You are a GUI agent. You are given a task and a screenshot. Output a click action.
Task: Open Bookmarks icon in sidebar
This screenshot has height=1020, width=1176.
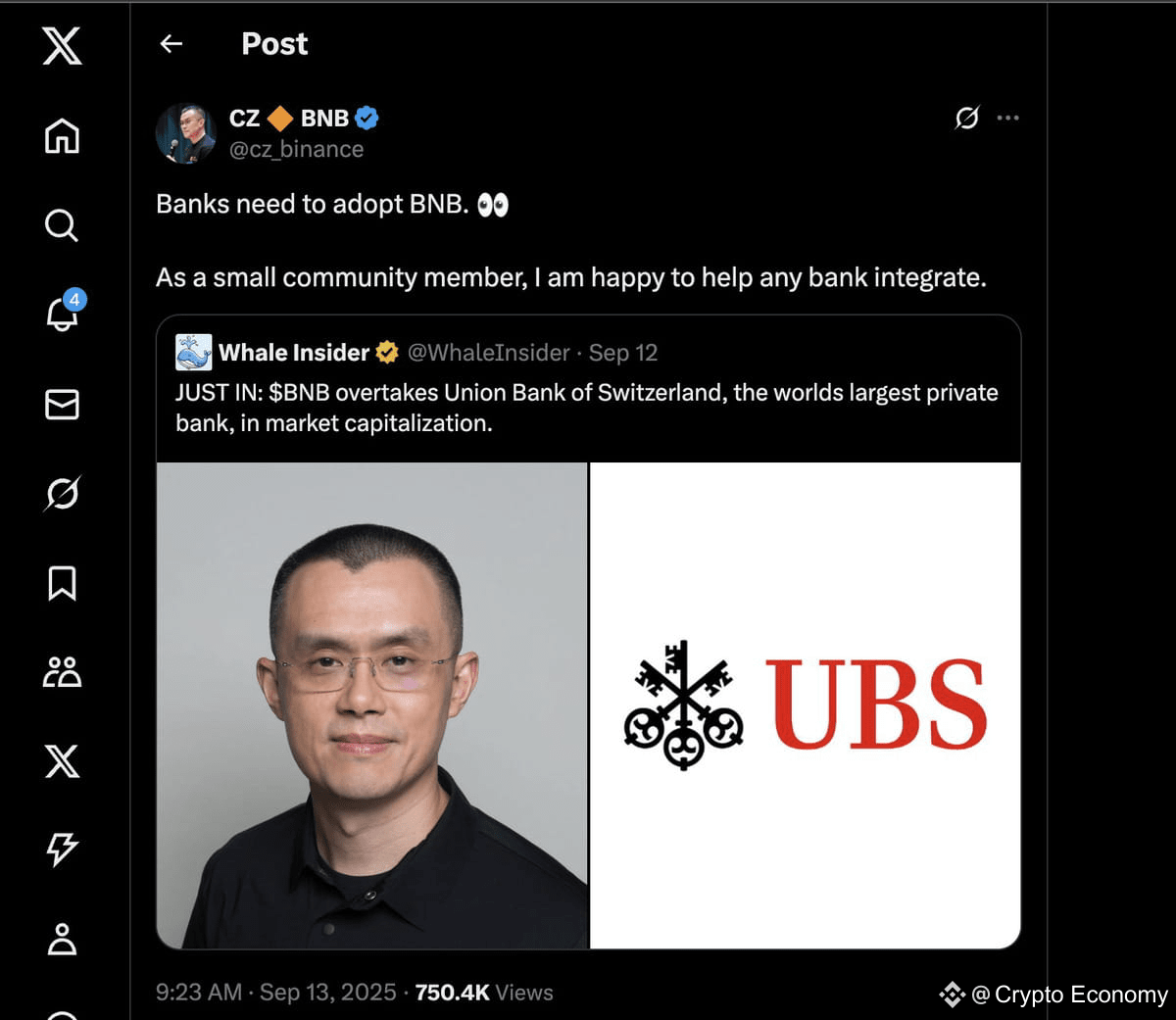(62, 583)
